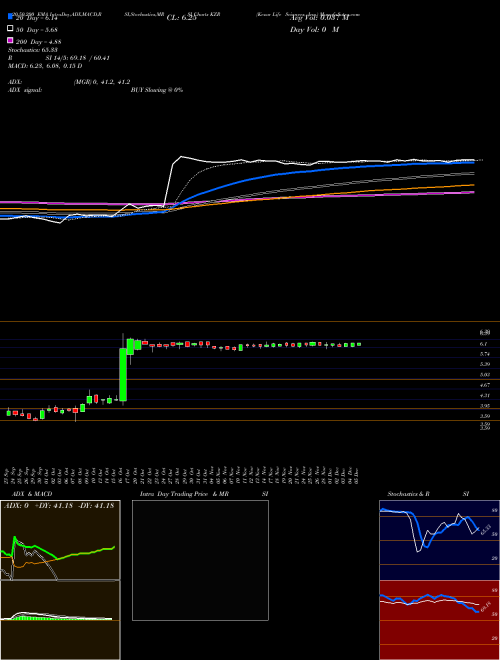Viewport: 500px width, 660px height.
Task: Click the 'Avg Vol: 0.037 M' label
Action: (319, 18)
